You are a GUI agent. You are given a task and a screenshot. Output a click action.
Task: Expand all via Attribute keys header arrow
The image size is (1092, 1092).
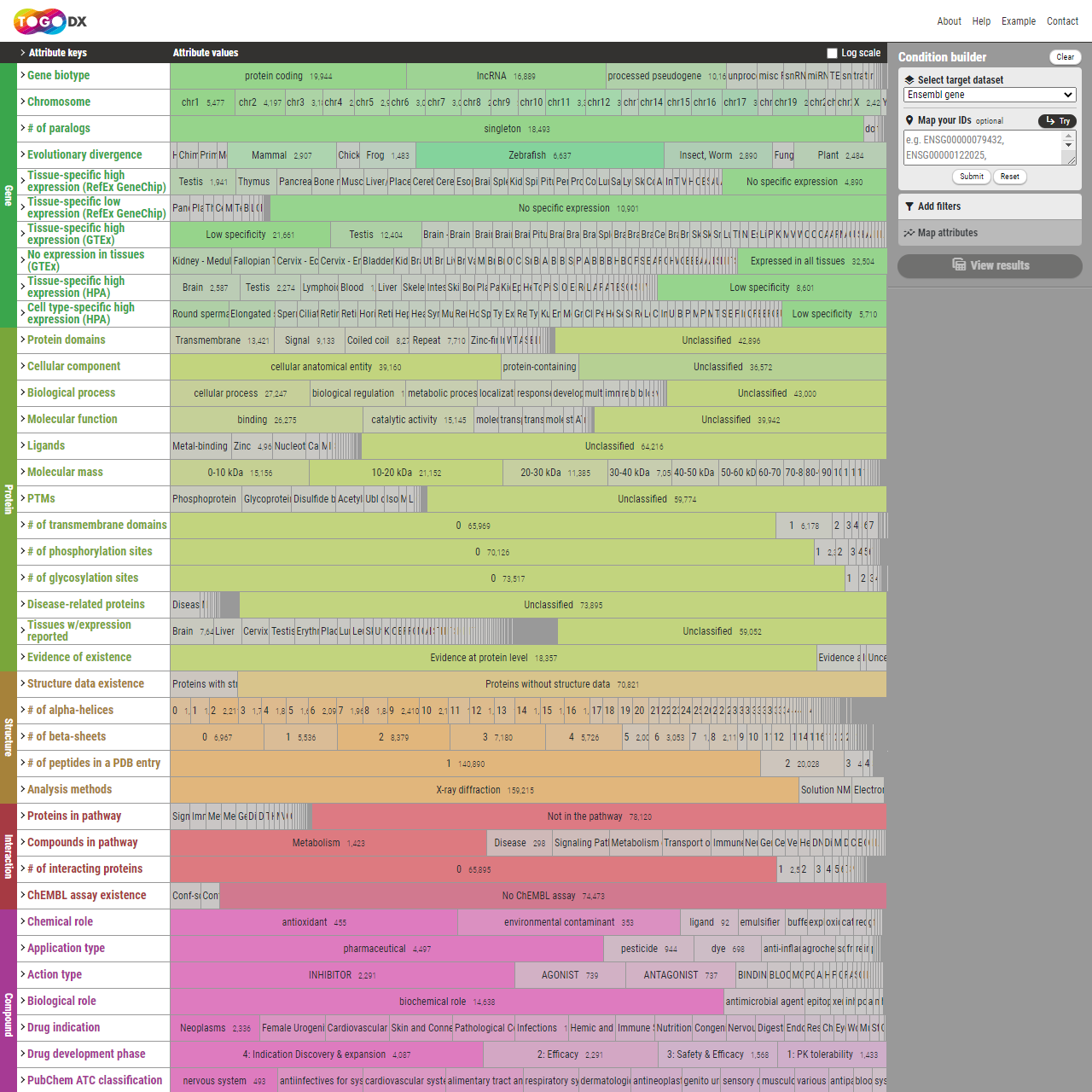[23, 53]
